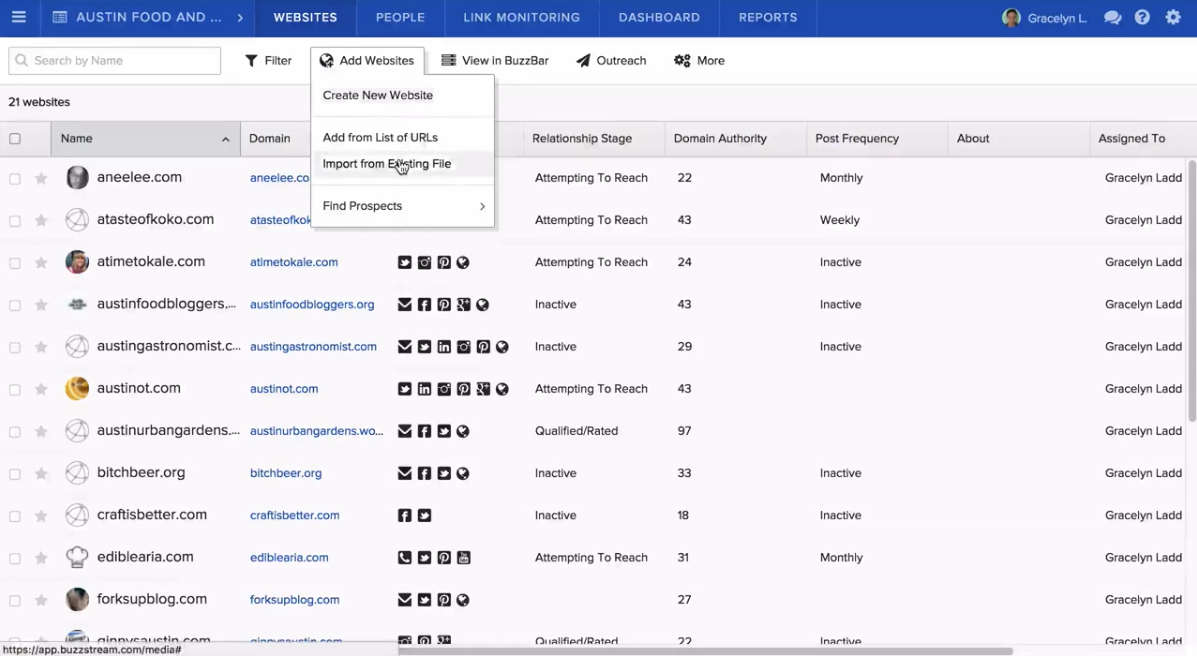Click the Facebook icon for austinfoodbloggers.org
Image resolution: width=1197 pixels, height=656 pixels.
coord(424,305)
